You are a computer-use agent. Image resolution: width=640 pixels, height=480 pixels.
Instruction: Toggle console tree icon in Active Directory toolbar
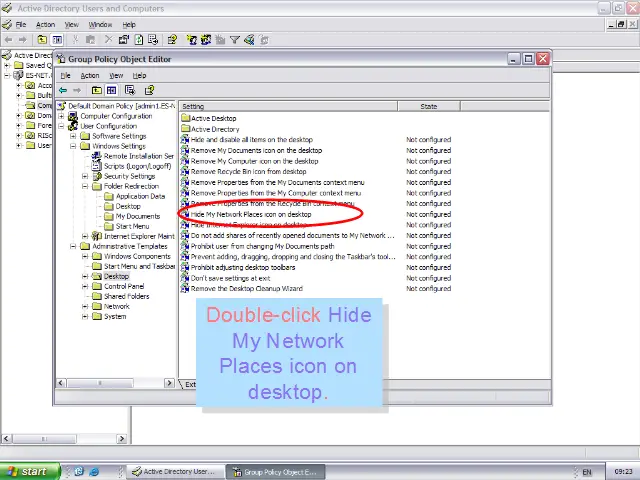[x=57, y=40]
